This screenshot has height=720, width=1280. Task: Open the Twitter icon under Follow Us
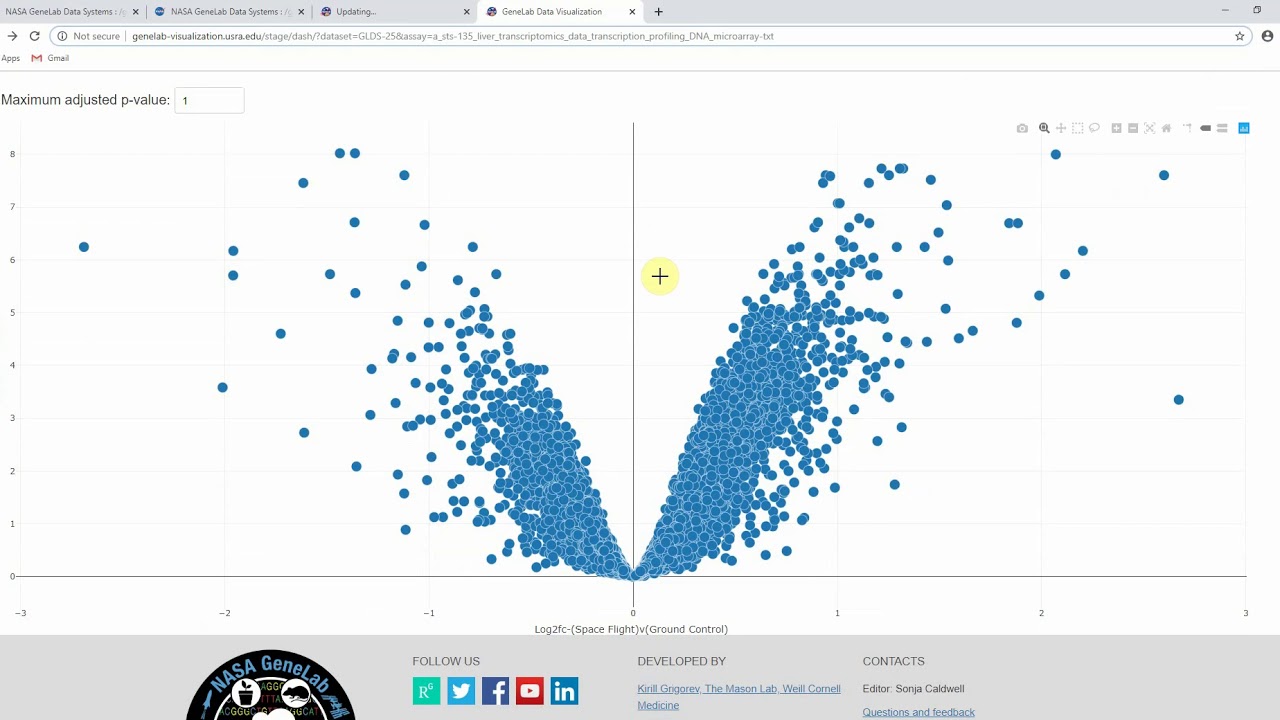click(x=461, y=691)
